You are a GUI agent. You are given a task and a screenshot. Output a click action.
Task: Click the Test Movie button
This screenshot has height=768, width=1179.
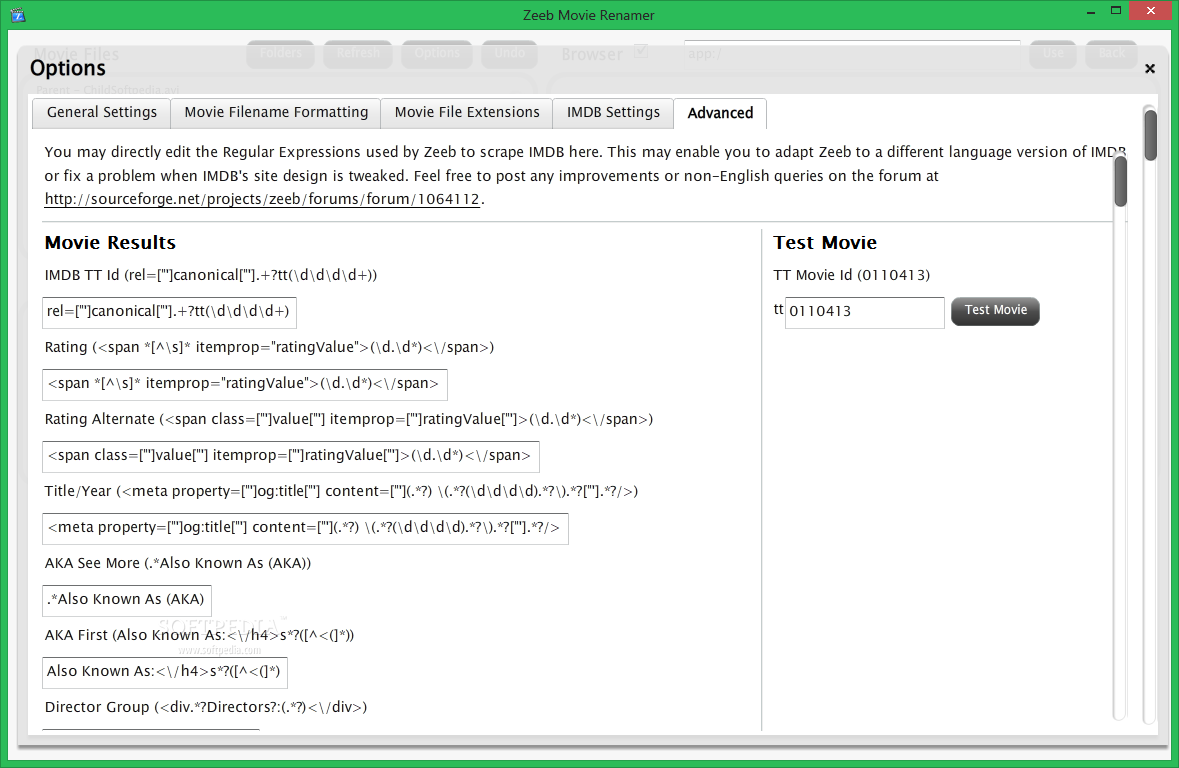[x=995, y=311]
